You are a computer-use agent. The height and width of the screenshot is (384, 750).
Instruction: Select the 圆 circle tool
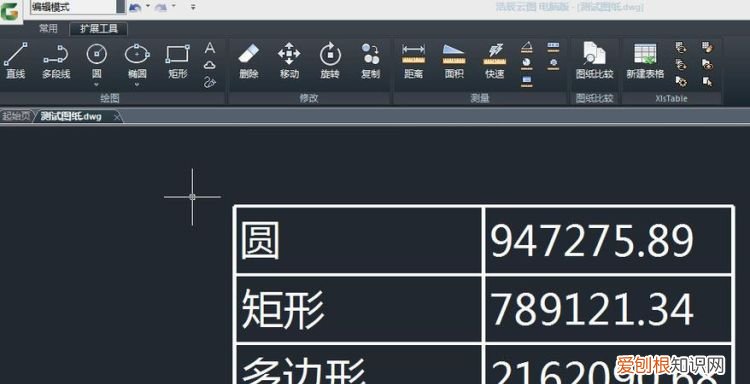tap(97, 61)
